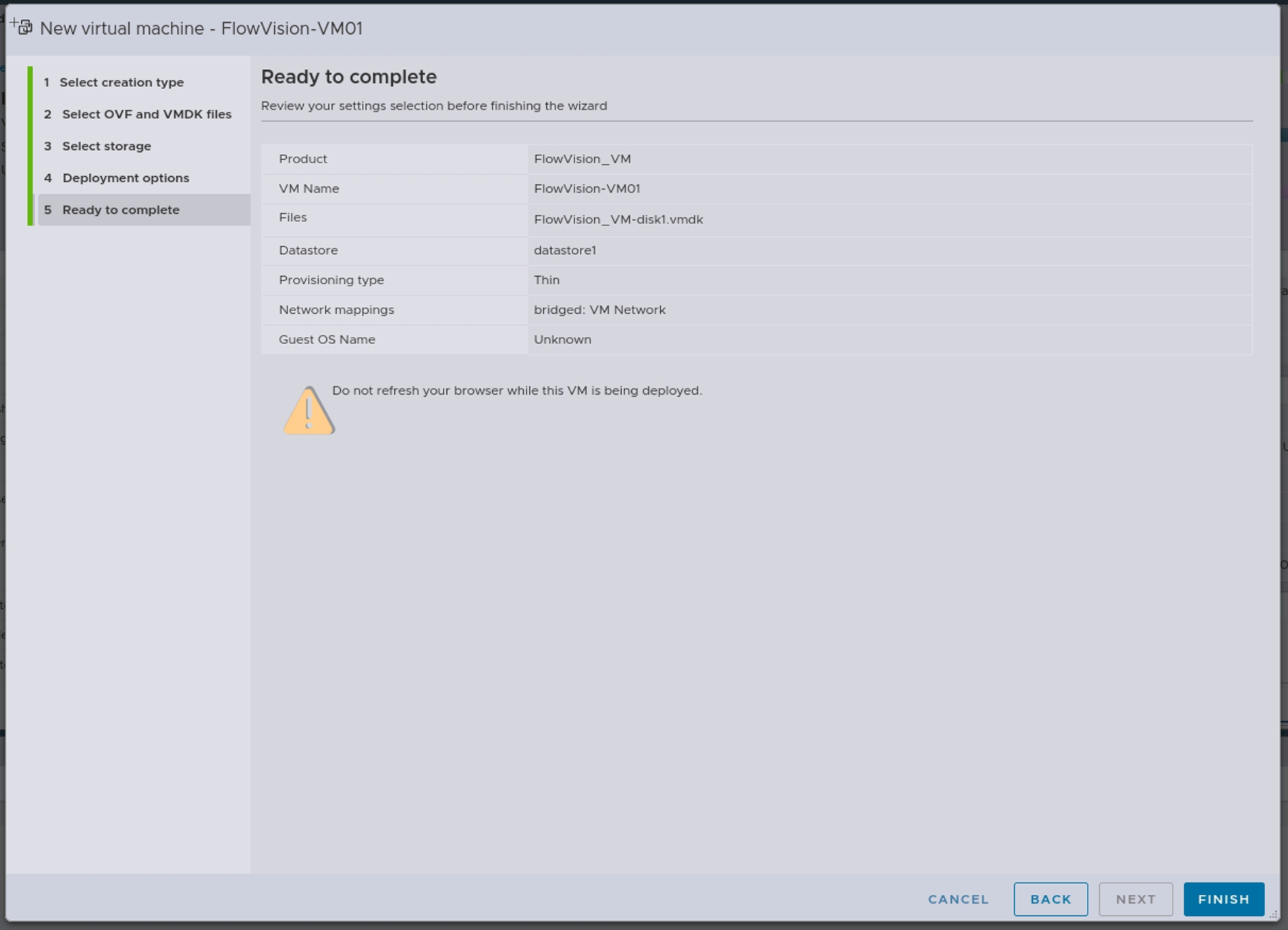Open step 2 Select OVF and VMDK files
The height and width of the screenshot is (930, 1288).
click(x=146, y=114)
